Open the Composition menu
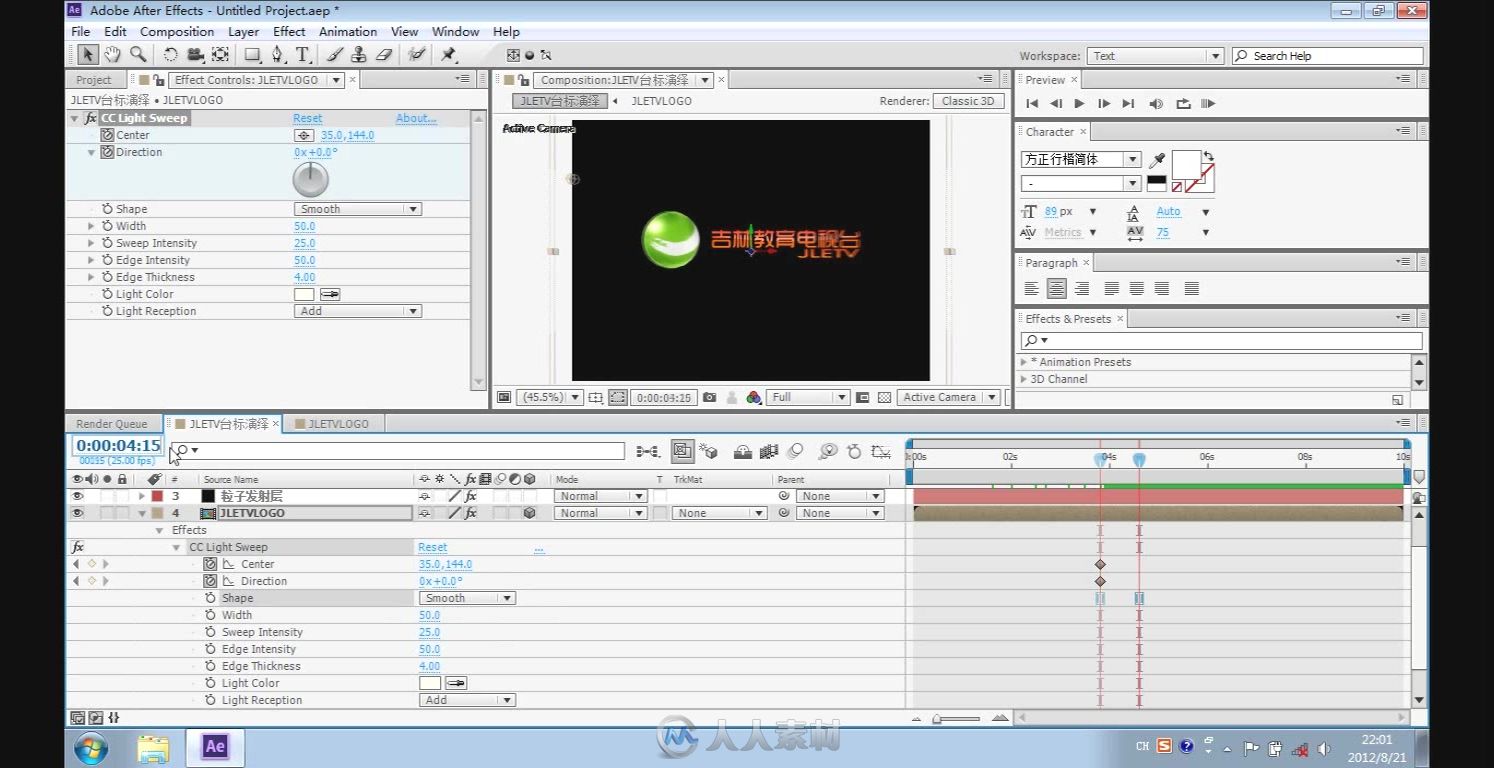Viewport: 1494px width, 768px height. 177,32
